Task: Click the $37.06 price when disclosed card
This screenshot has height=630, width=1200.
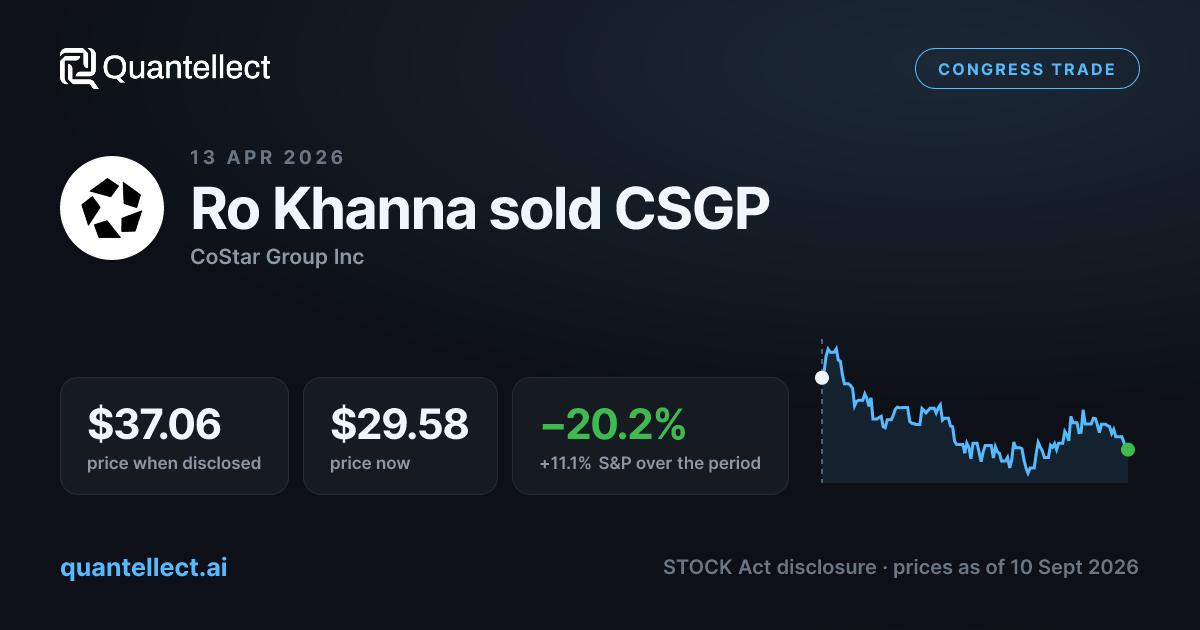Action: 174,436
